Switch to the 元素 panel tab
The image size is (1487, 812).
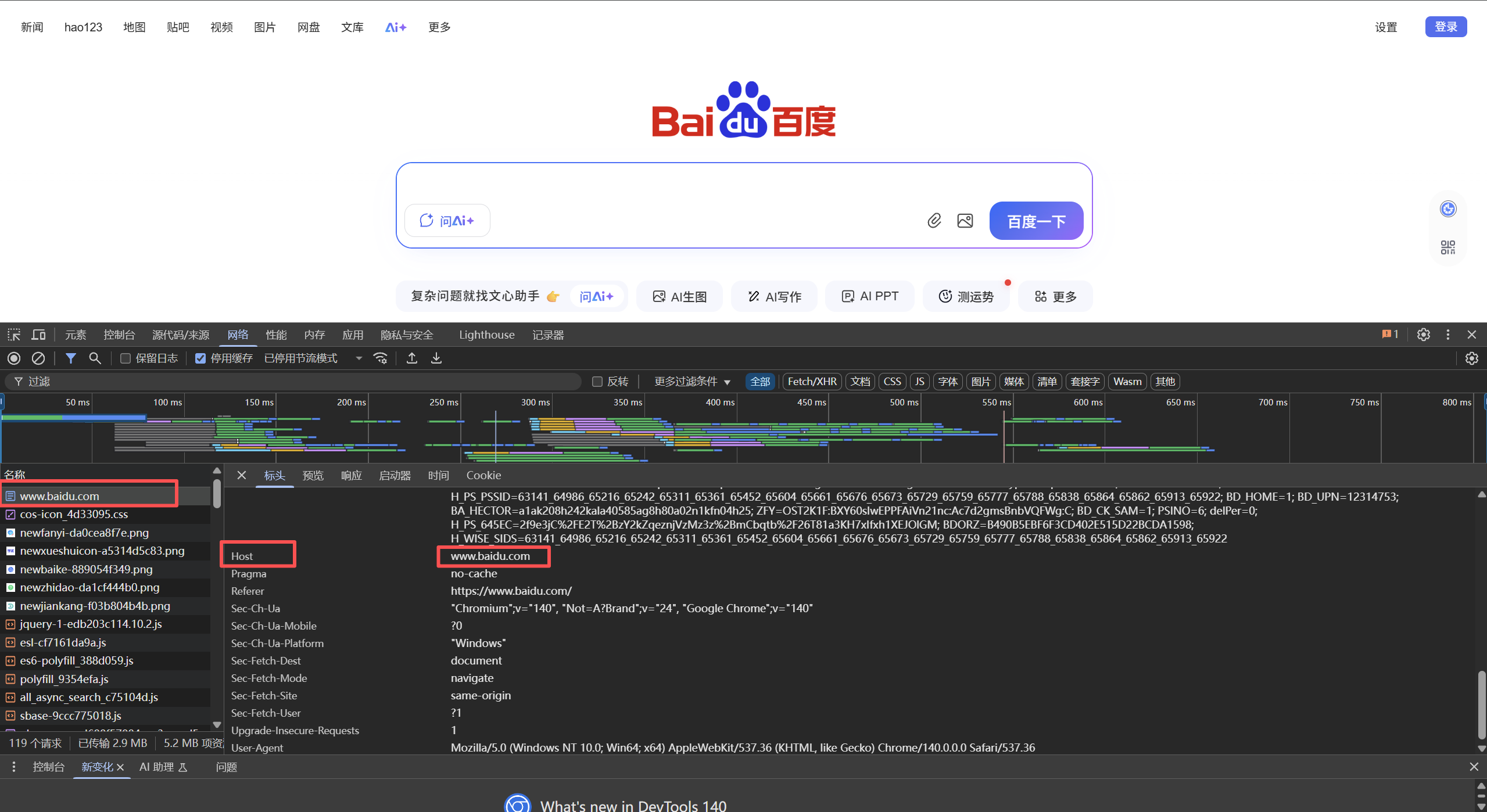pyautogui.click(x=76, y=335)
